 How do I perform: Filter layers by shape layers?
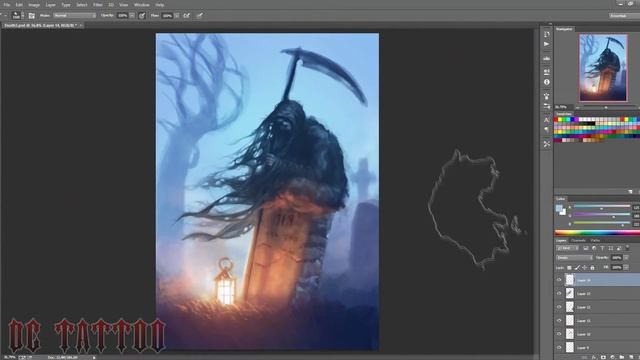coord(611,248)
